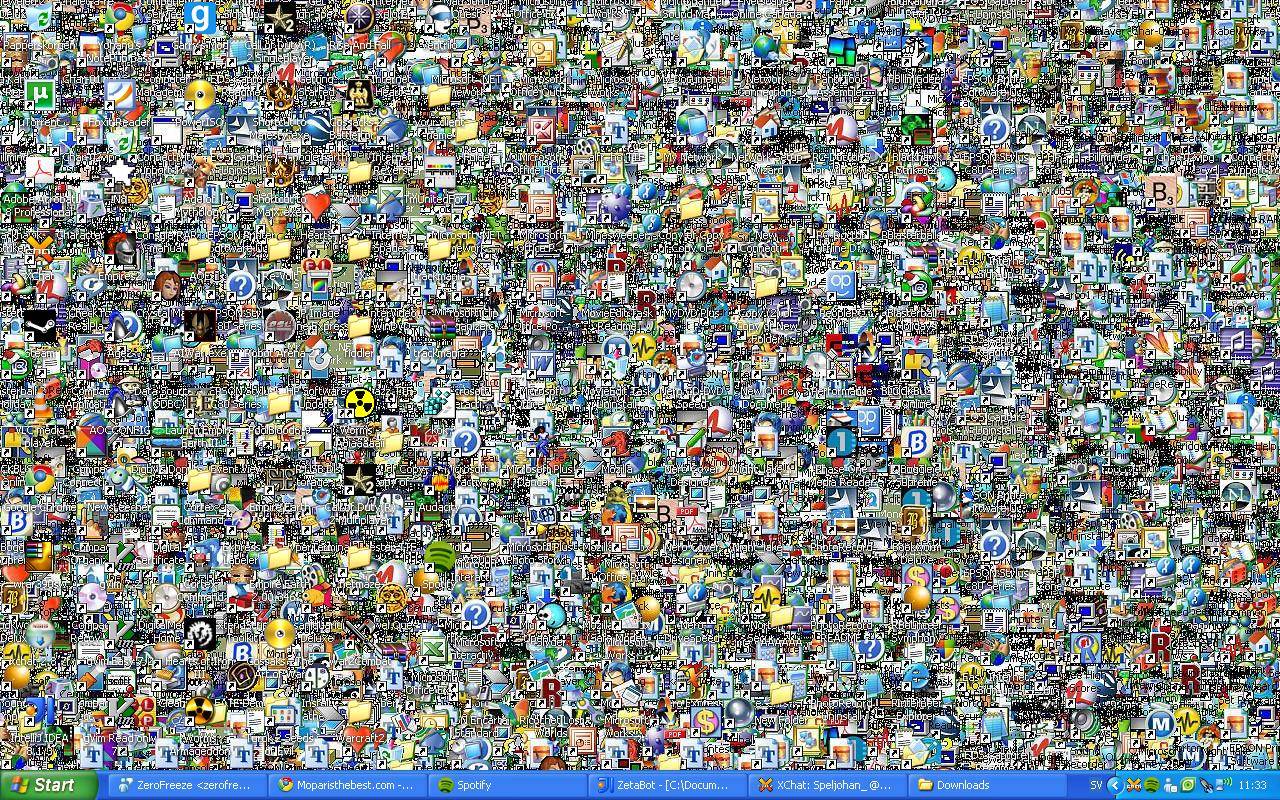Viewport: 1280px width, 800px height.
Task: Switch to the ZetaBot taskbar window
Action: pyautogui.click(x=655, y=786)
